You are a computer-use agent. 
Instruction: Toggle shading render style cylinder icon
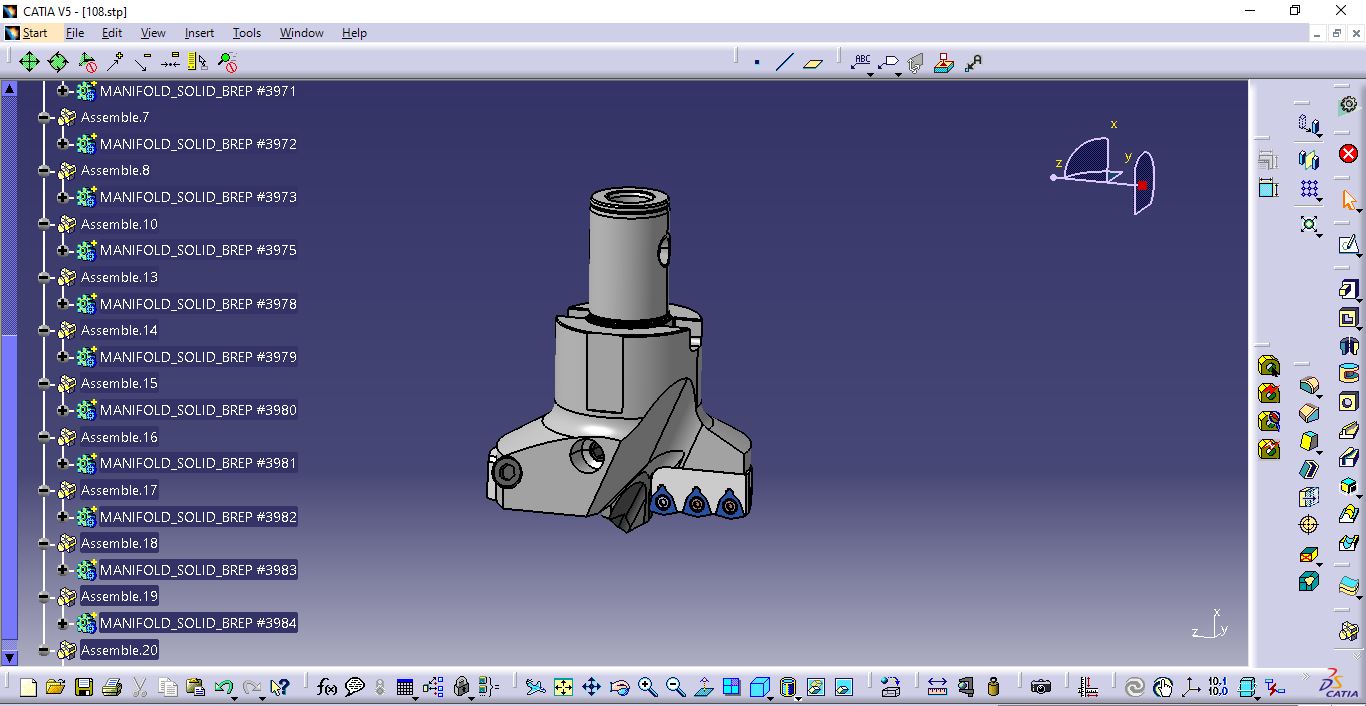pos(787,687)
